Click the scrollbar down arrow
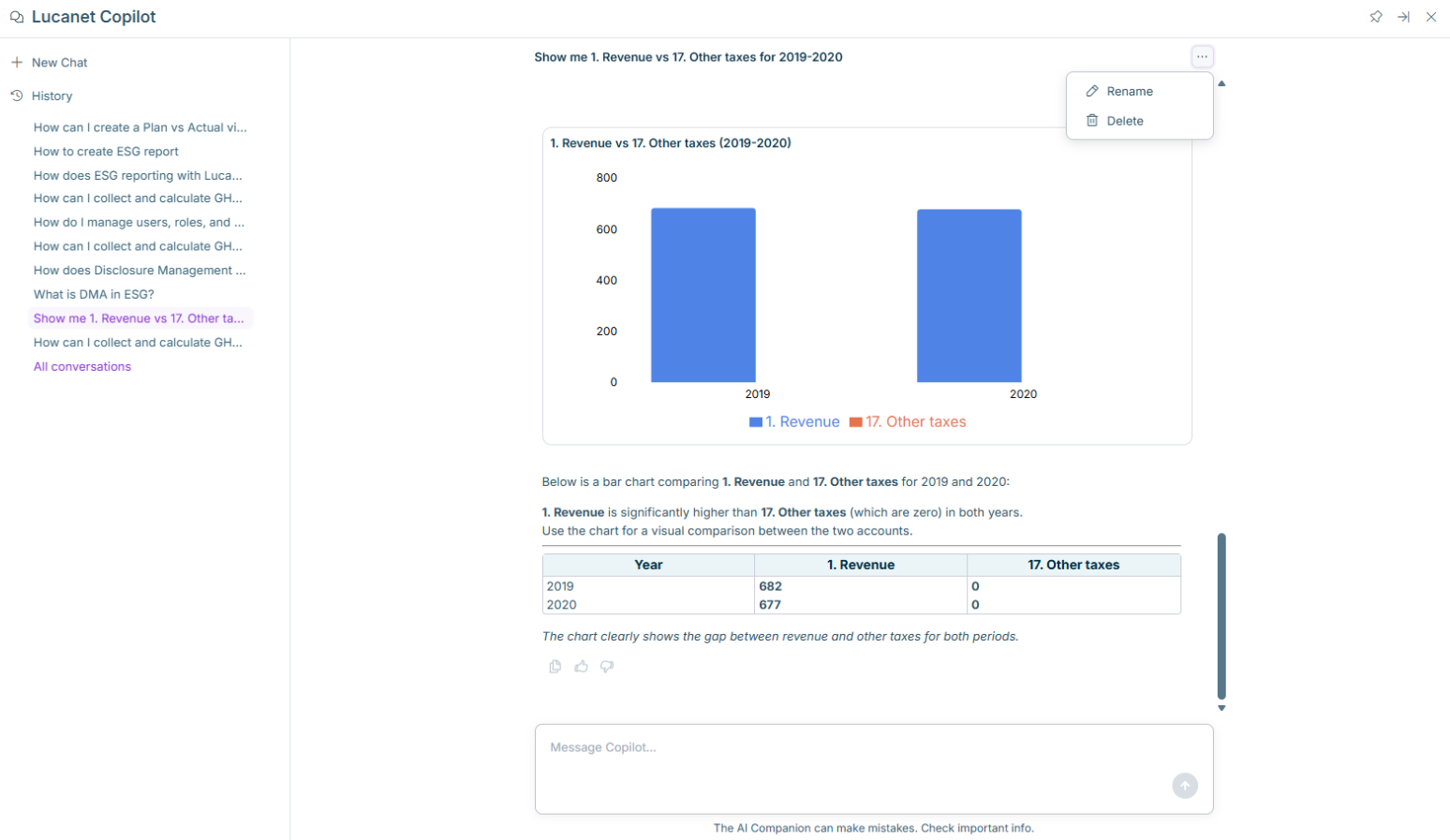This screenshot has height=840, width=1450. point(1221,708)
